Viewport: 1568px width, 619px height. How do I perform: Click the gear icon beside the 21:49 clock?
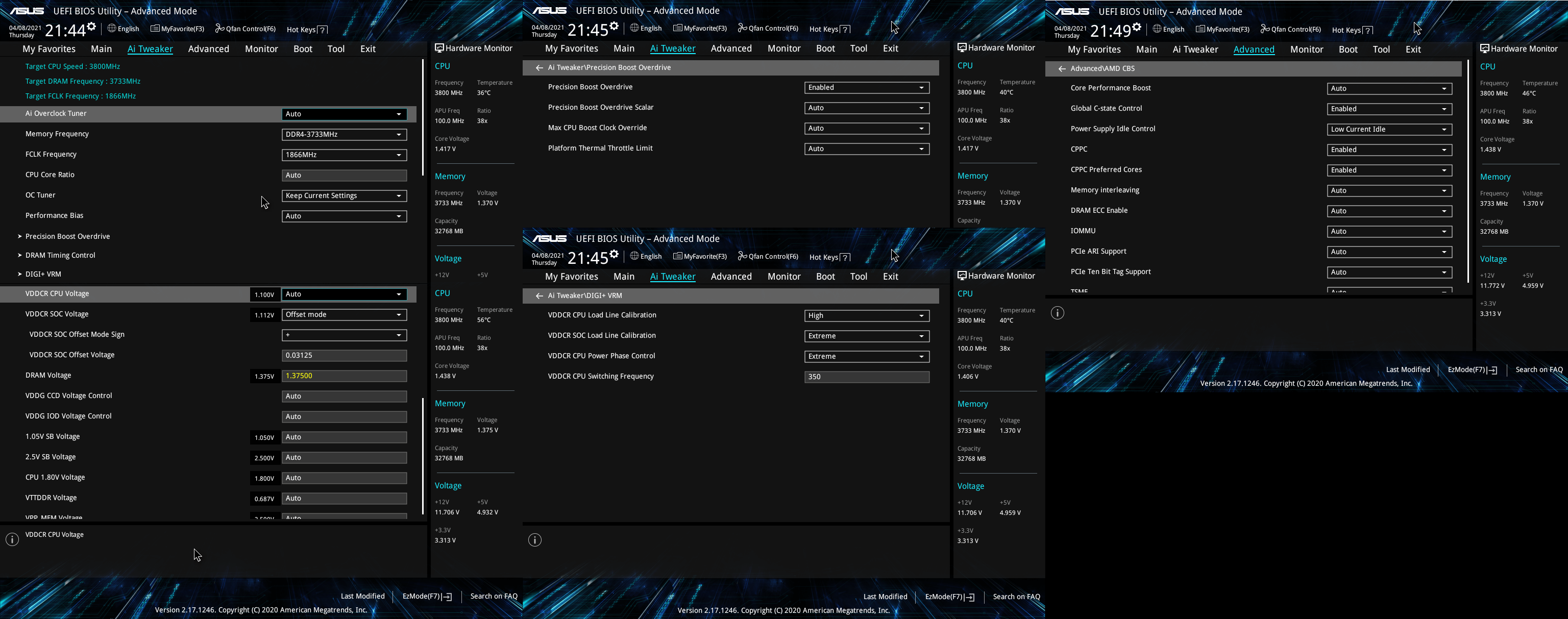pyautogui.click(x=1136, y=27)
